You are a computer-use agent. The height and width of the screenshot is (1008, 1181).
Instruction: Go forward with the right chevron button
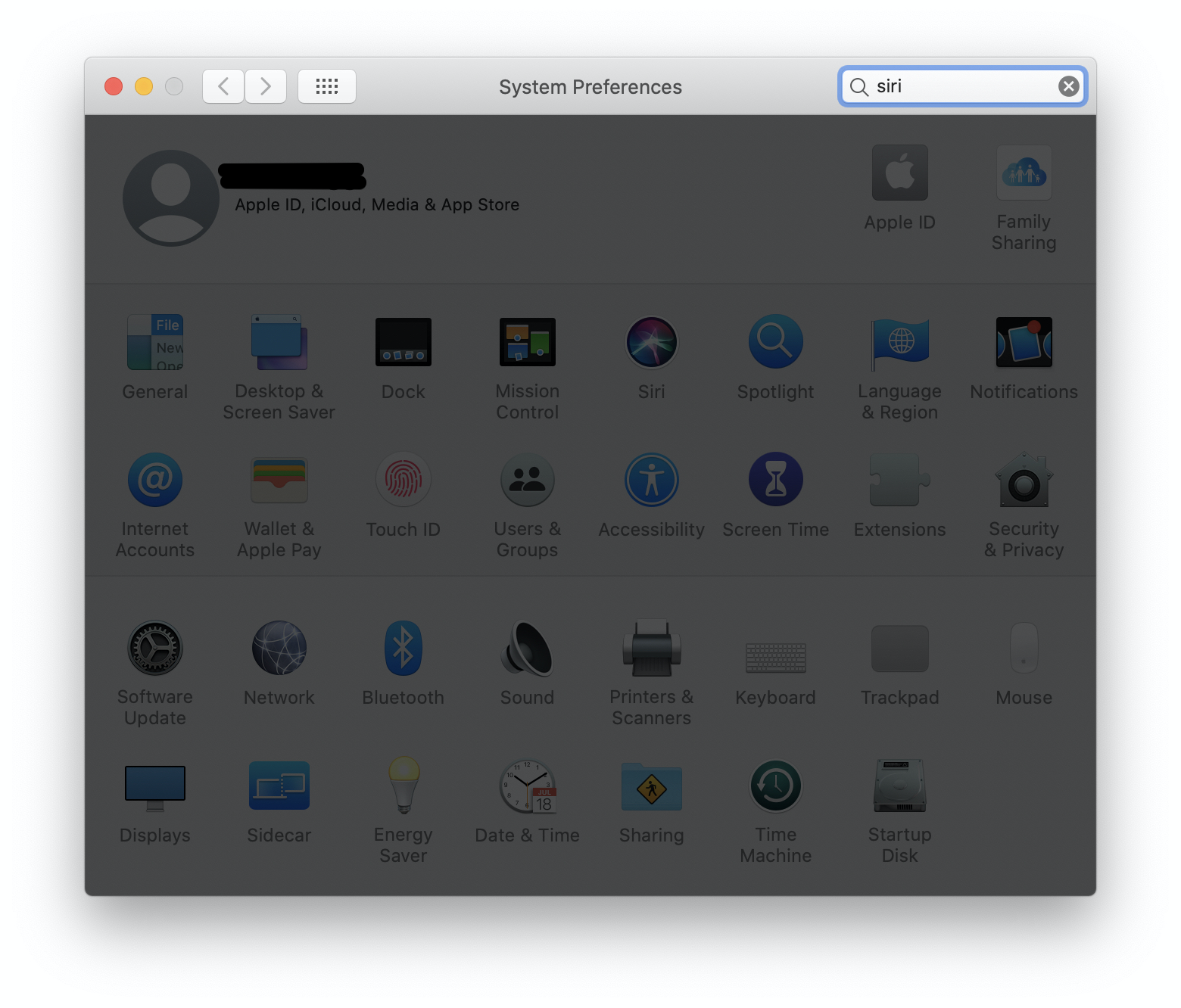[266, 86]
